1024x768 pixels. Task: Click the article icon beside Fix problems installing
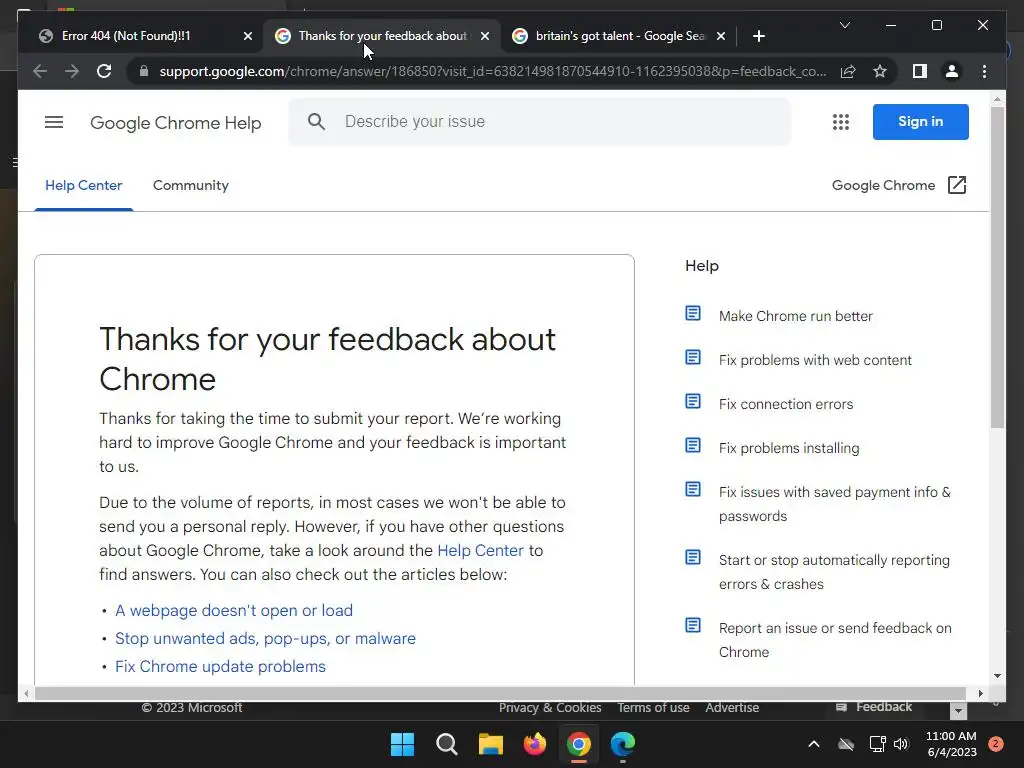693,445
